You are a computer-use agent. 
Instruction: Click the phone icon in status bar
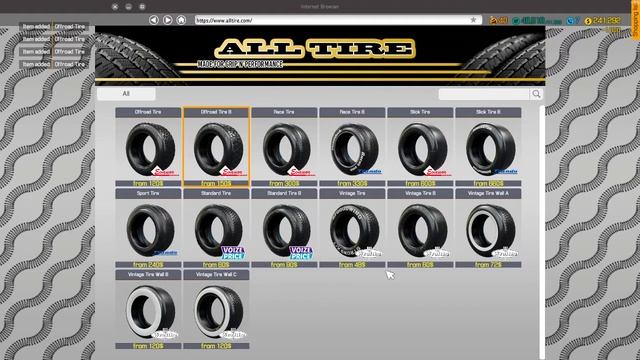pos(571,20)
